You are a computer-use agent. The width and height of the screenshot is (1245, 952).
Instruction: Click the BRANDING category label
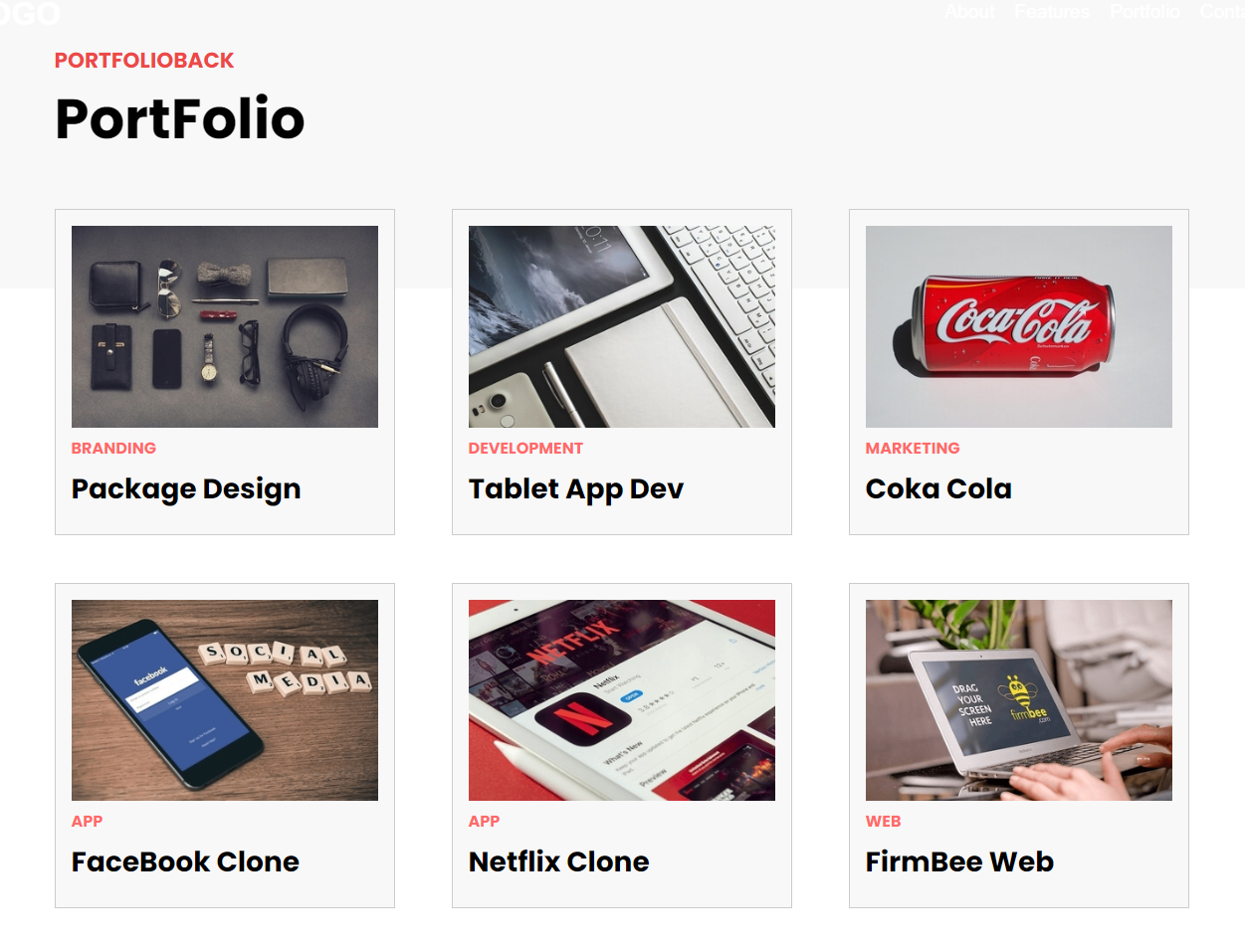[113, 449]
